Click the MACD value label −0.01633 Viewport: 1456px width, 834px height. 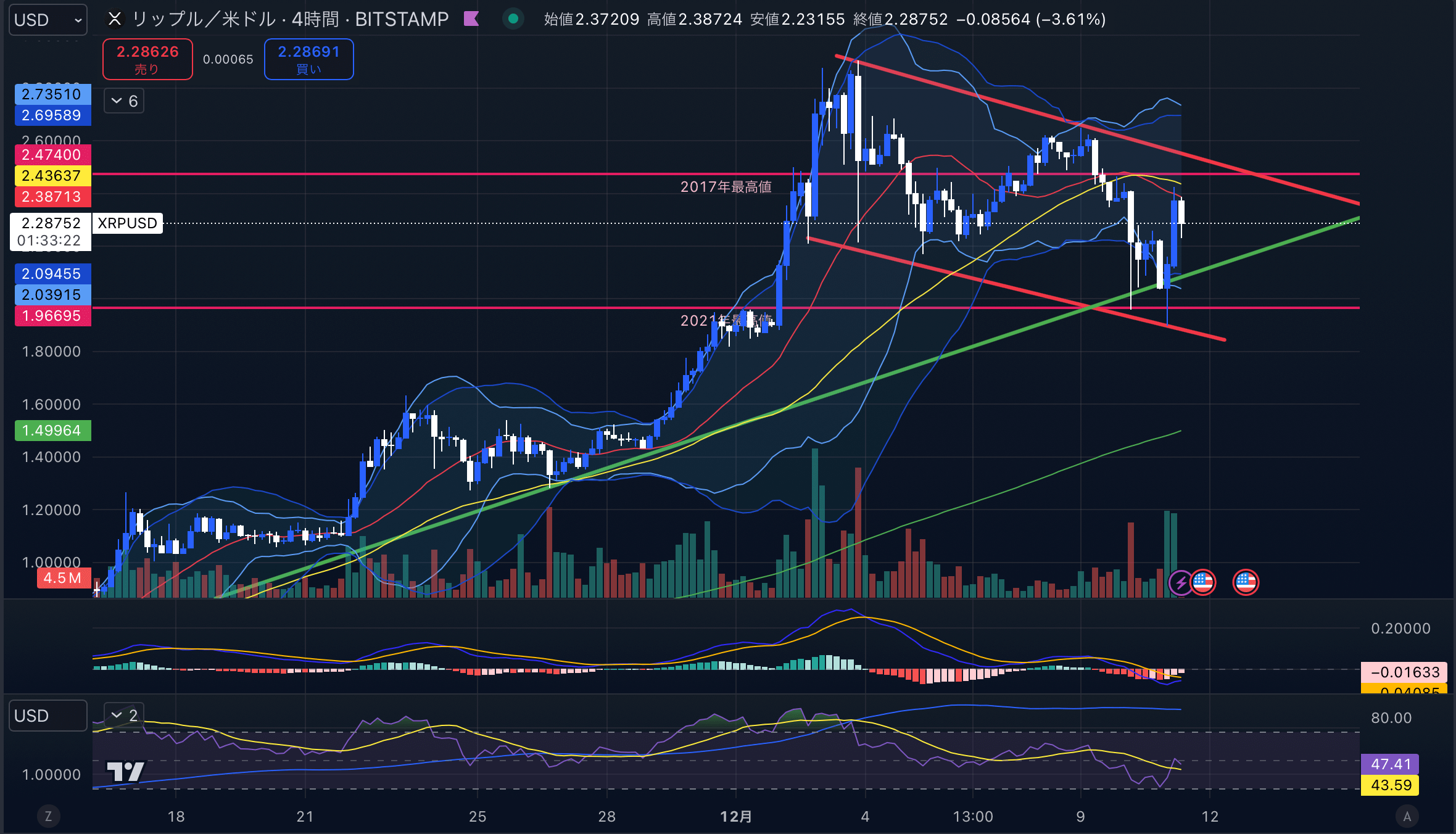click(x=1405, y=672)
